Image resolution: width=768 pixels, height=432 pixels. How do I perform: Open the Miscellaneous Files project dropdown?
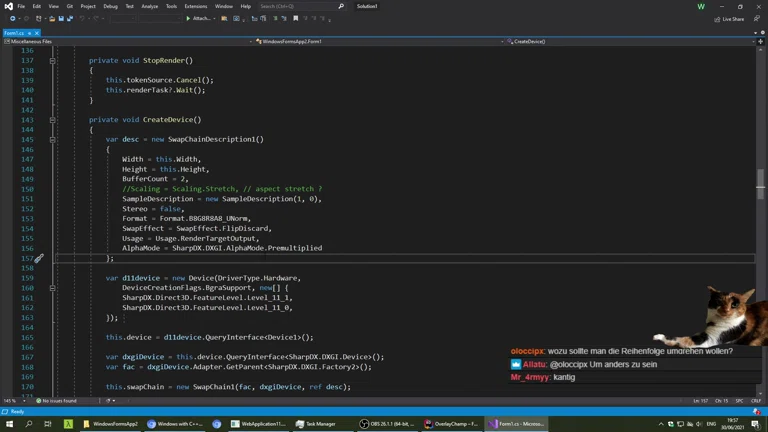pyautogui.click(x=128, y=42)
